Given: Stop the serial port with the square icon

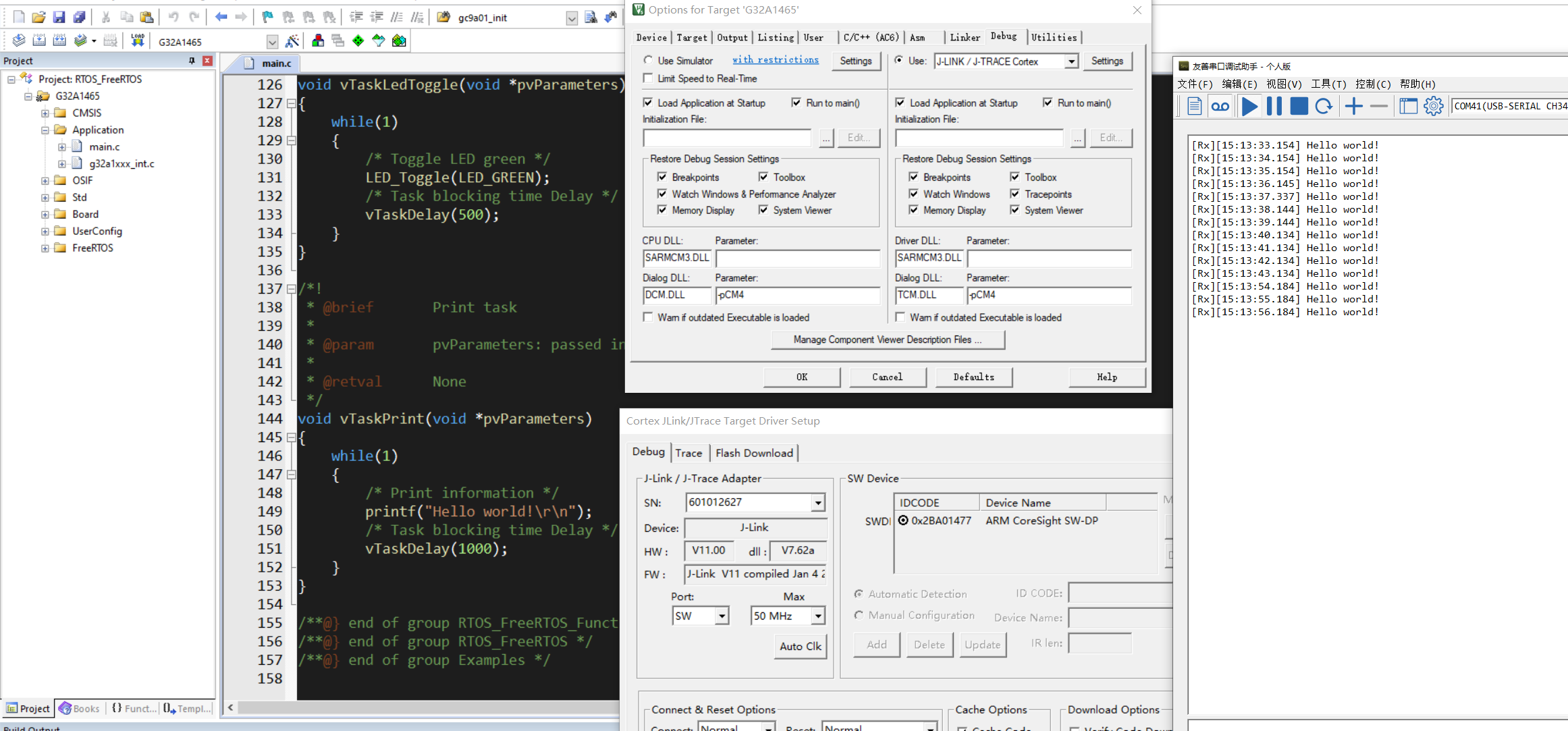Looking at the screenshot, I should coord(1299,106).
